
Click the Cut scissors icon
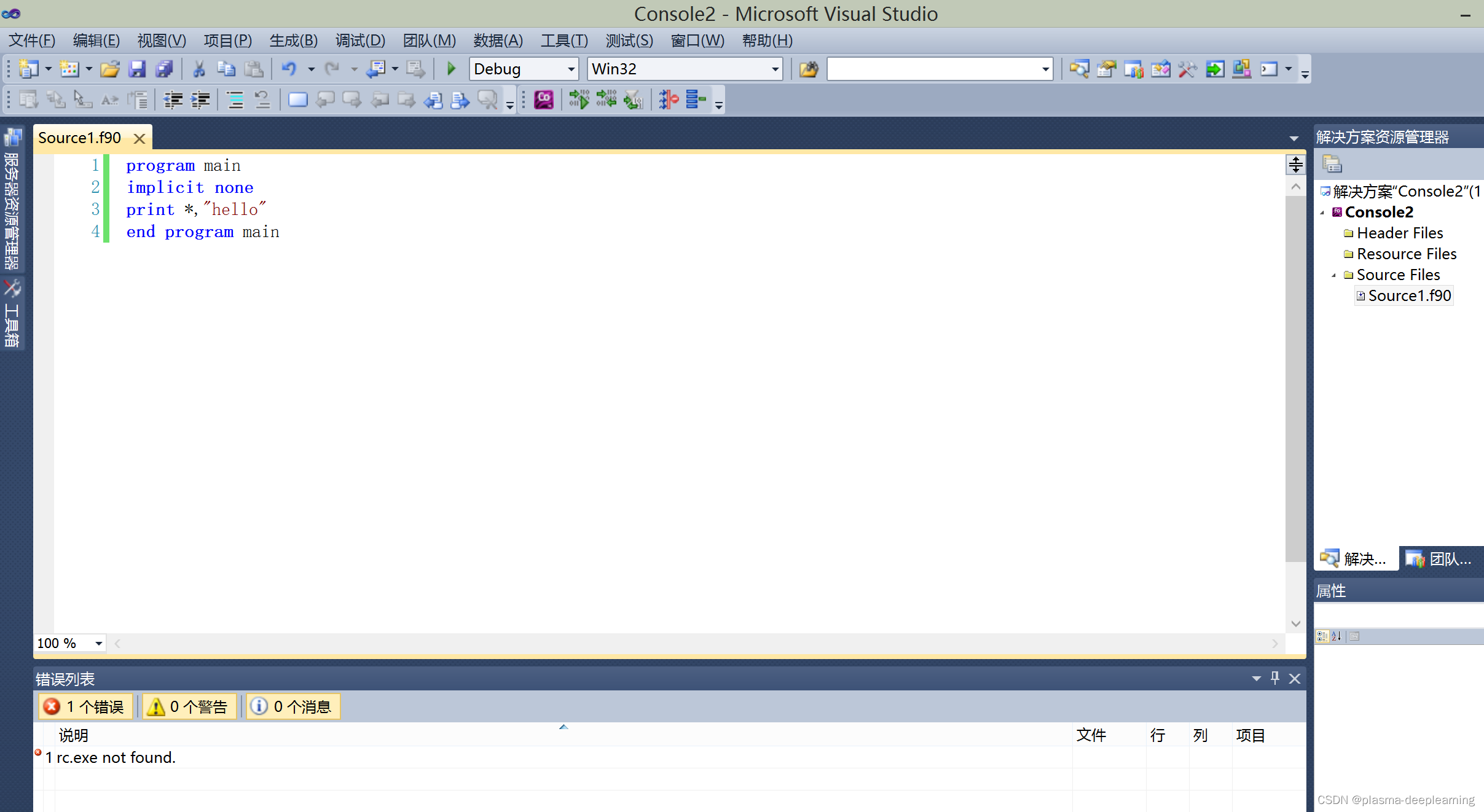pyautogui.click(x=198, y=69)
